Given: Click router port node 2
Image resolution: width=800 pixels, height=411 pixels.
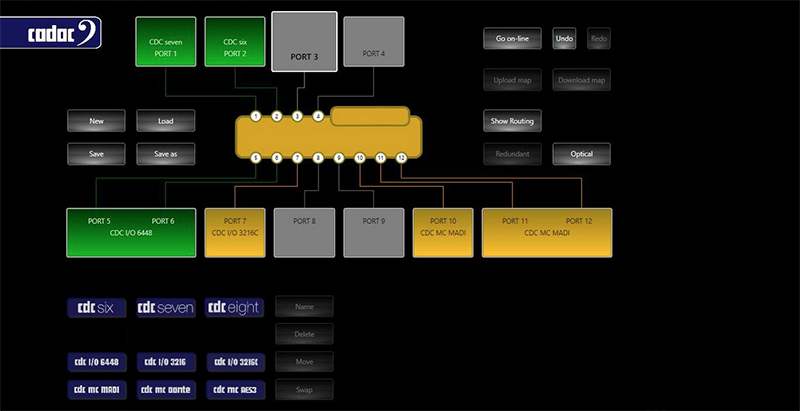Looking at the screenshot, I should coord(277,116).
